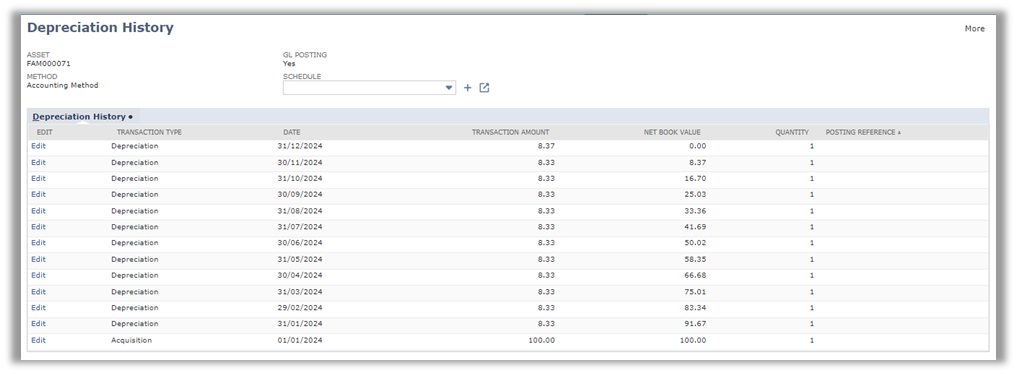This screenshot has width=1017, height=374.
Task: Click the transaction amount 100.00
Action: click(542, 340)
